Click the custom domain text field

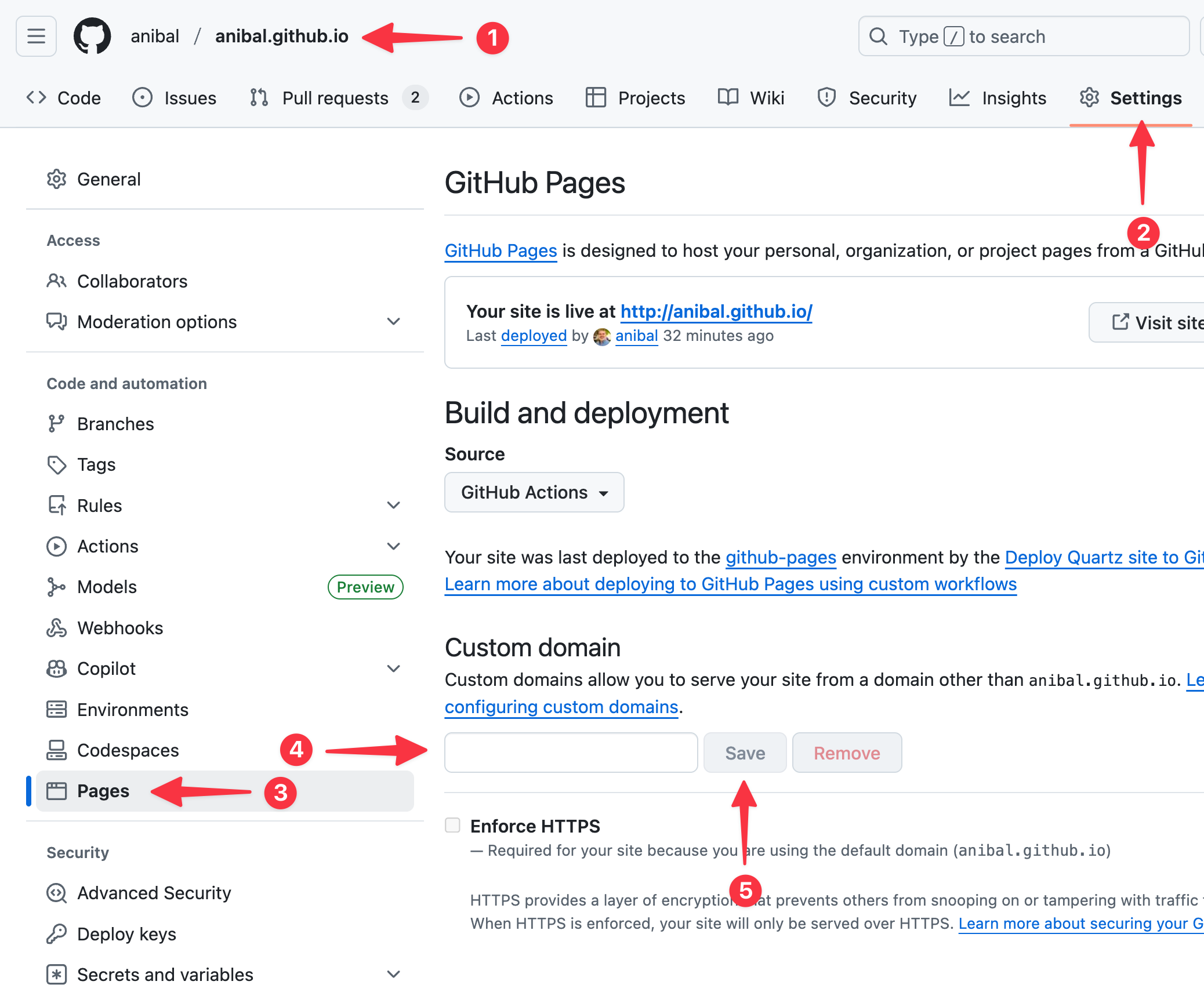click(x=571, y=753)
